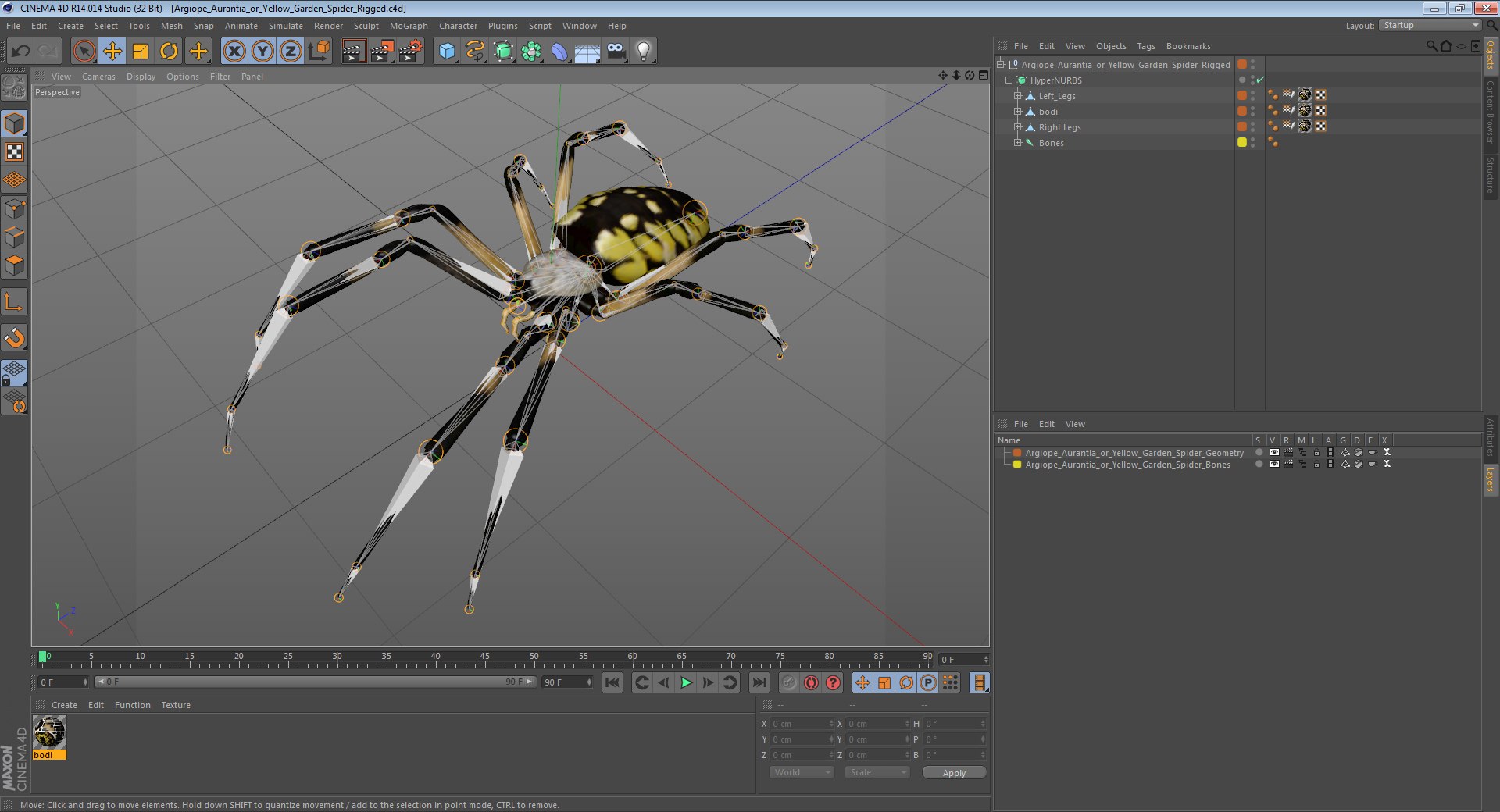
Task: Open the World coordinate dropdown
Action: (802, 772)
